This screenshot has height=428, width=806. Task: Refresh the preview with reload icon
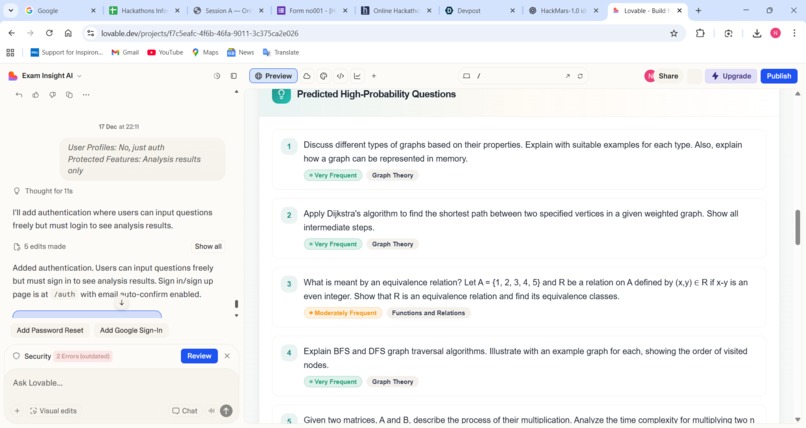click(580, 76)
